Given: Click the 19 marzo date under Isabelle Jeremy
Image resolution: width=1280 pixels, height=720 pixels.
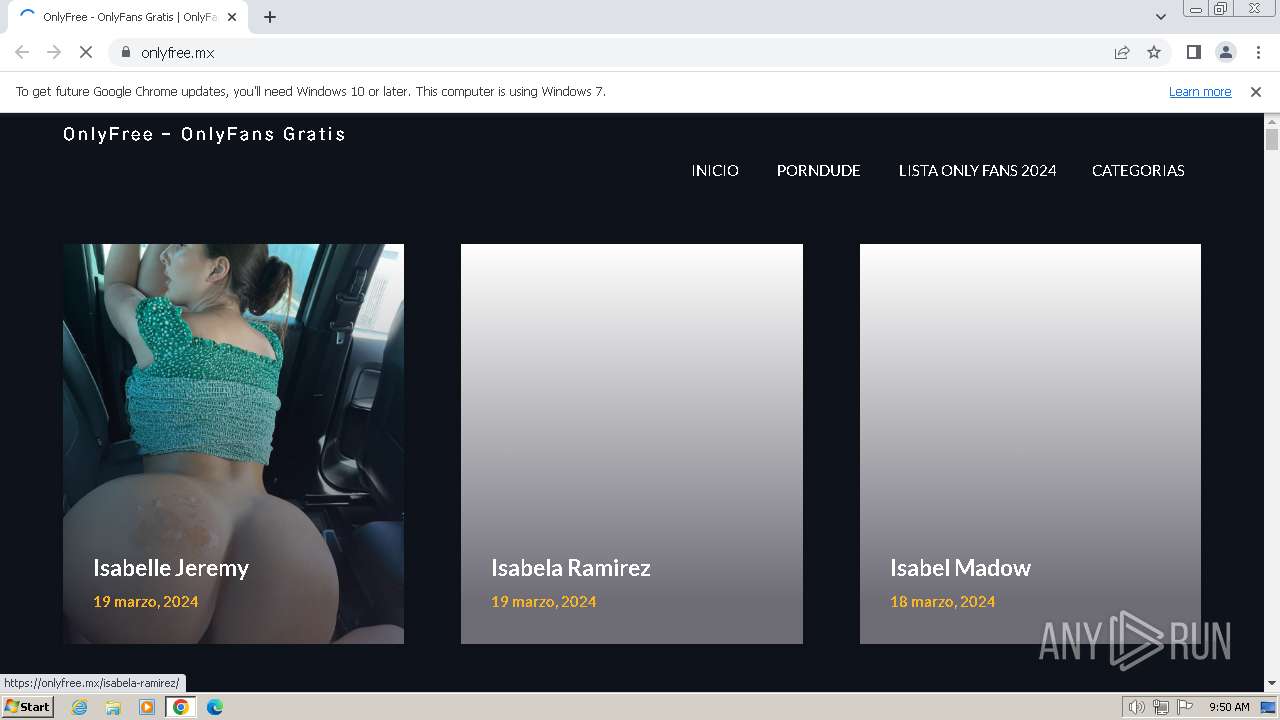Looking at the screenshot, I should point(146,602).
